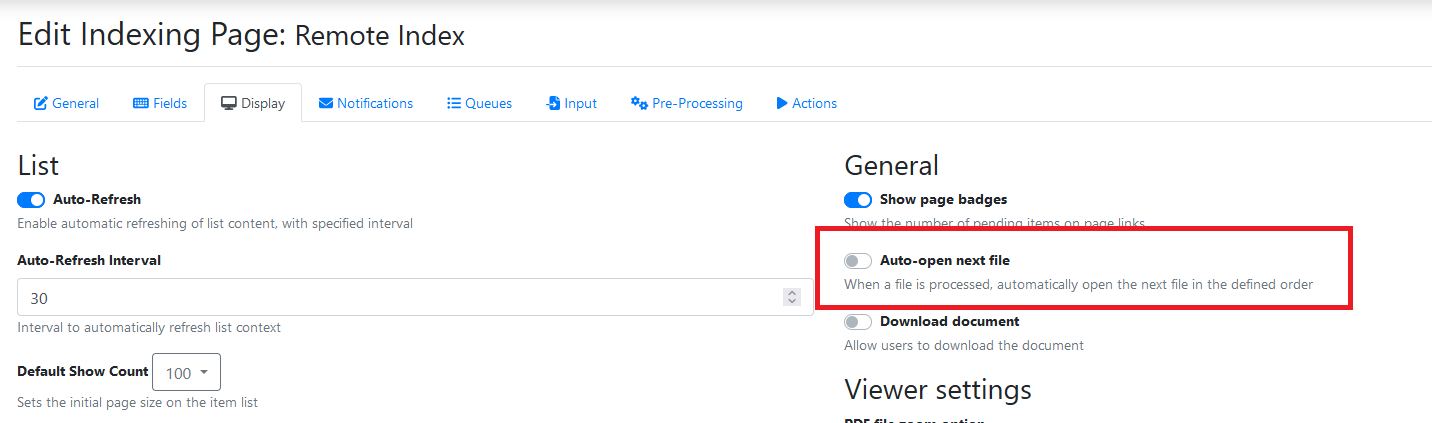Turn off the Show page badges switch

pyautogui.click(x=858, y=200)
